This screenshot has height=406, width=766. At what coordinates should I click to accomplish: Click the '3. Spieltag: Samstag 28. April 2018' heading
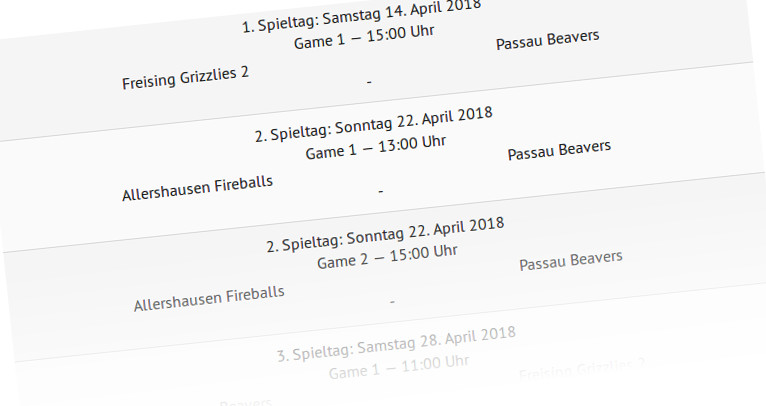tap(397, 344)
